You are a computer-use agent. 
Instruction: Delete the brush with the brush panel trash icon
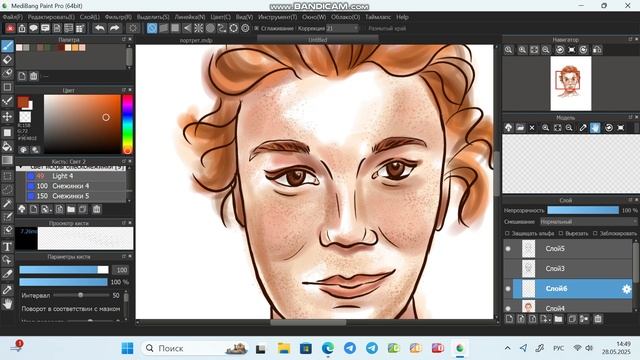click(x=96, y=209)
